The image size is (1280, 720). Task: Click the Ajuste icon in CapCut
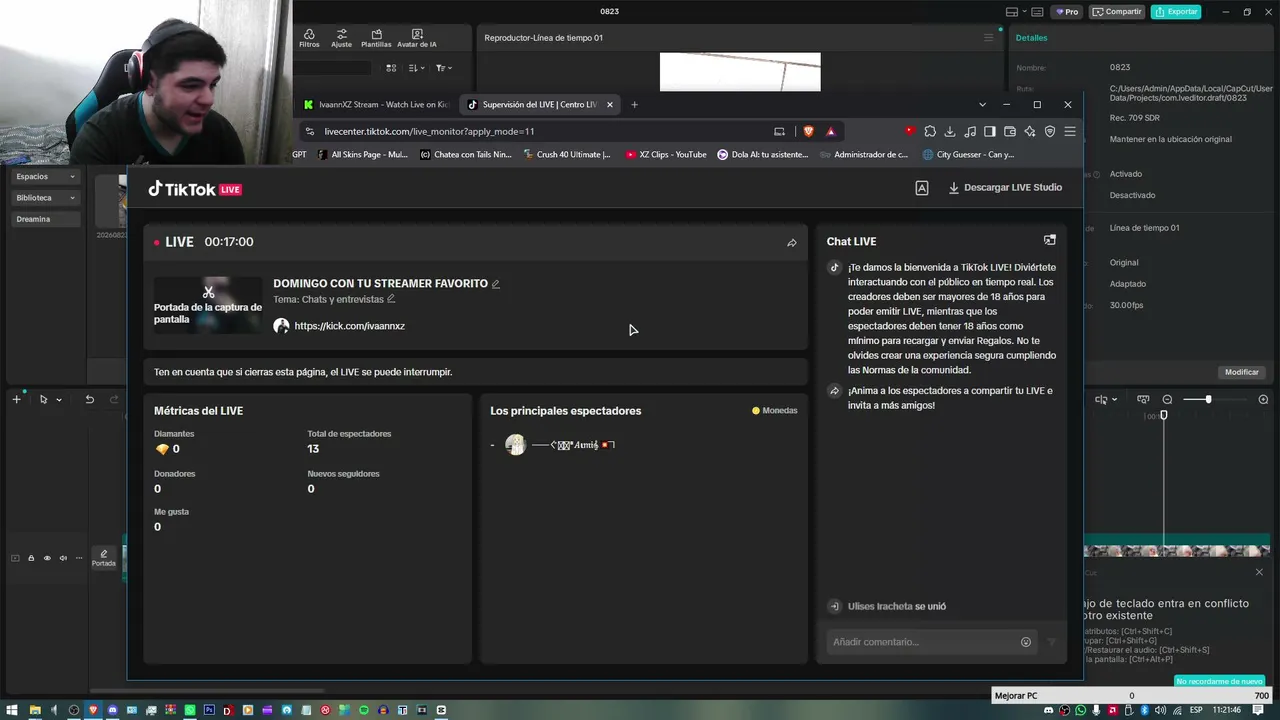[x=342, y=38]
